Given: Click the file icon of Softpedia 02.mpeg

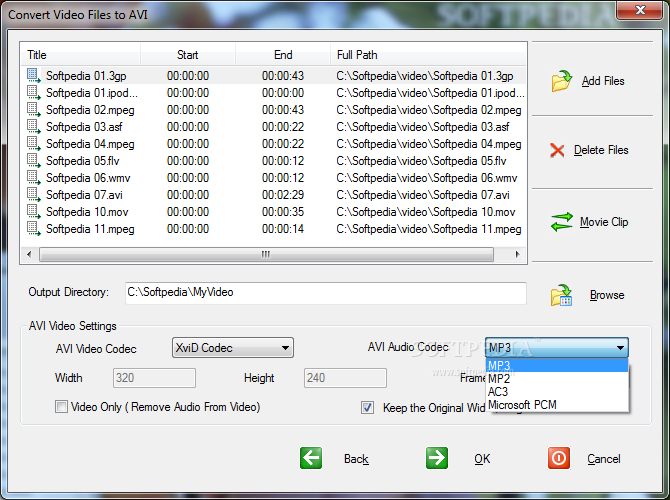Looking at the screenshot, I should coord(34,110).
